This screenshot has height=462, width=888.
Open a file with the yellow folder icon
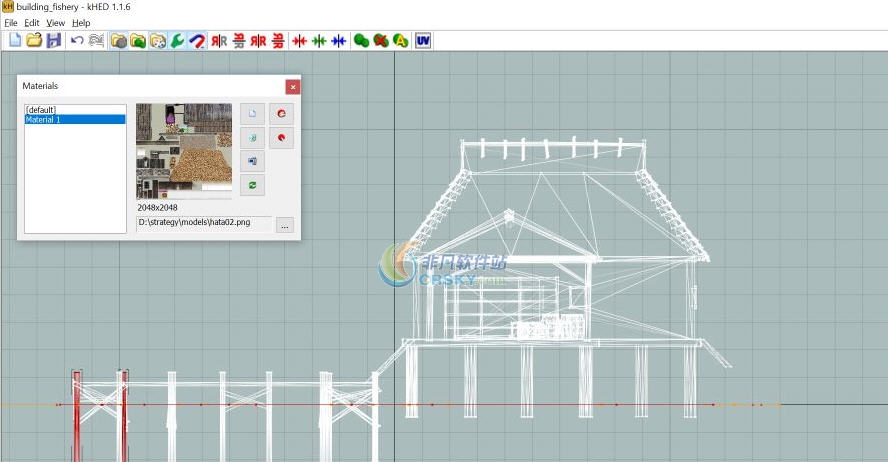coord(34,41)
